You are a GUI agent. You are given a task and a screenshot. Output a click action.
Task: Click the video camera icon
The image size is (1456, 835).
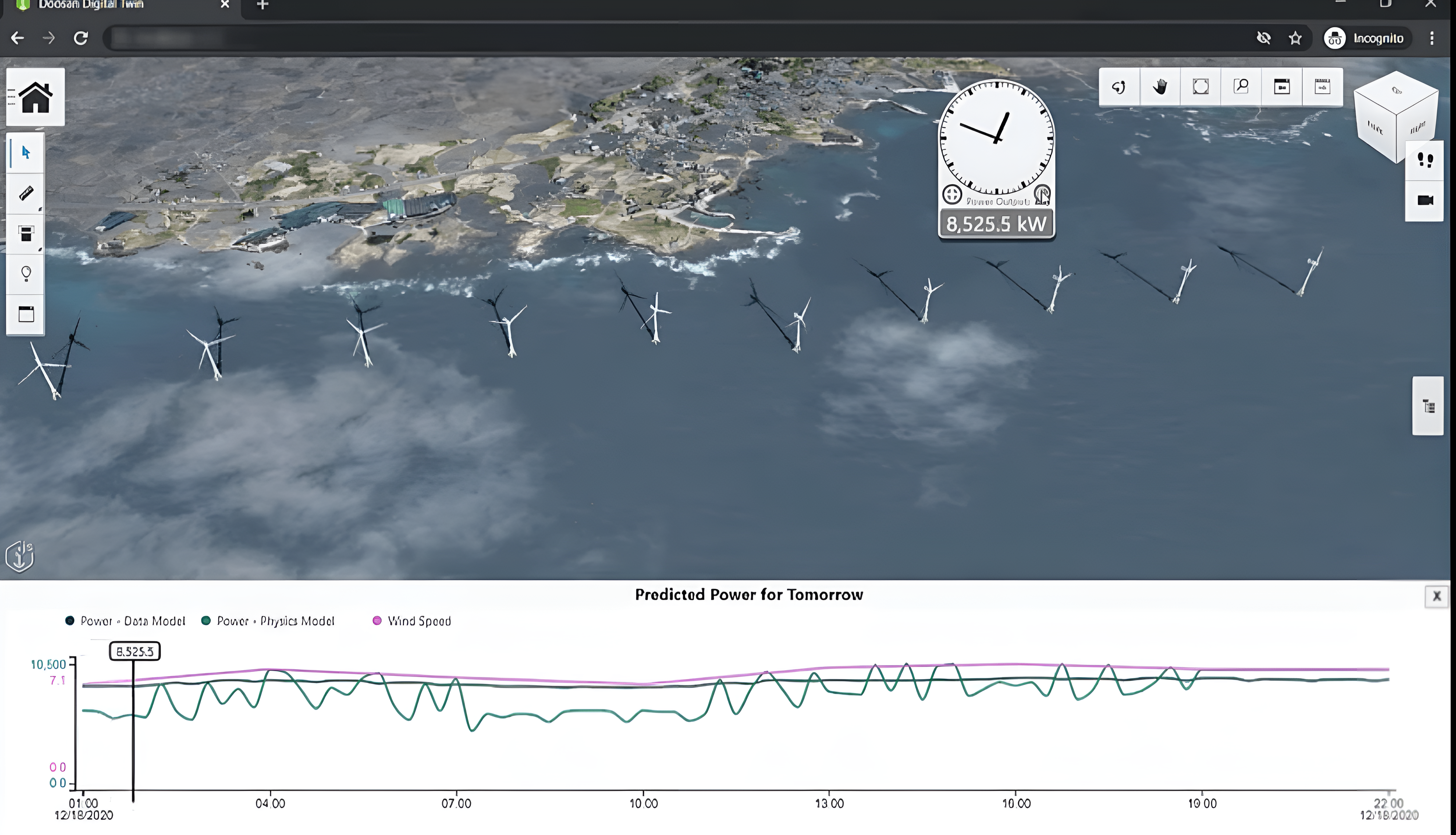coord(1425,200)
